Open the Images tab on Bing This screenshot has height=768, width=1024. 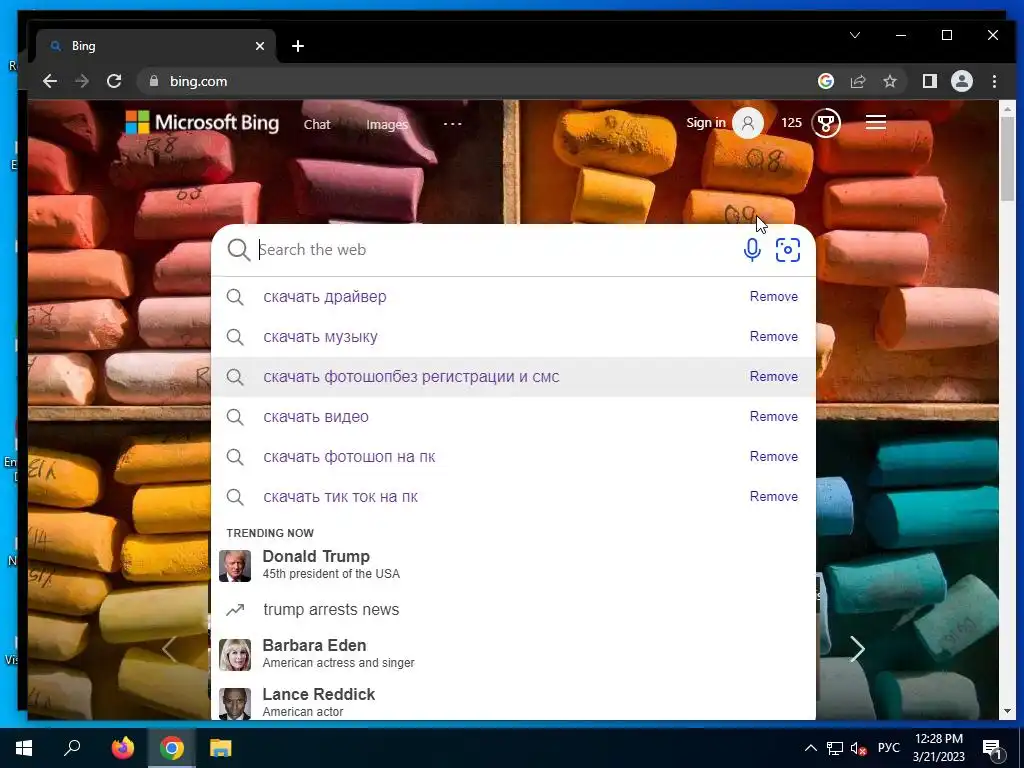click(387, 124)
